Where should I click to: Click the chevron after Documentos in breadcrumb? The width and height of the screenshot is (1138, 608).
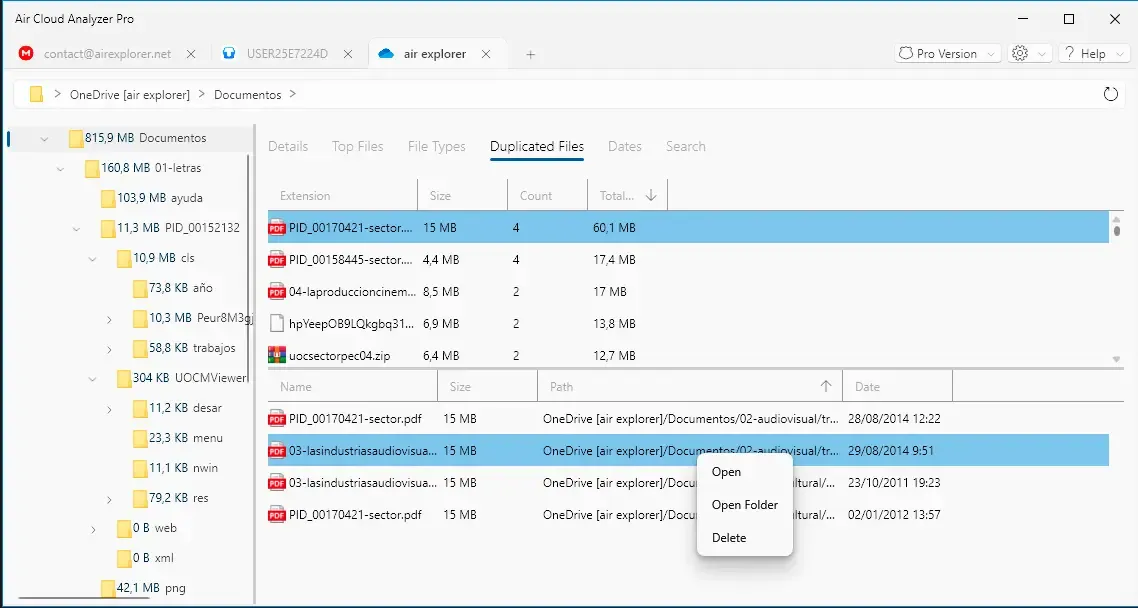tap(292, 94)
